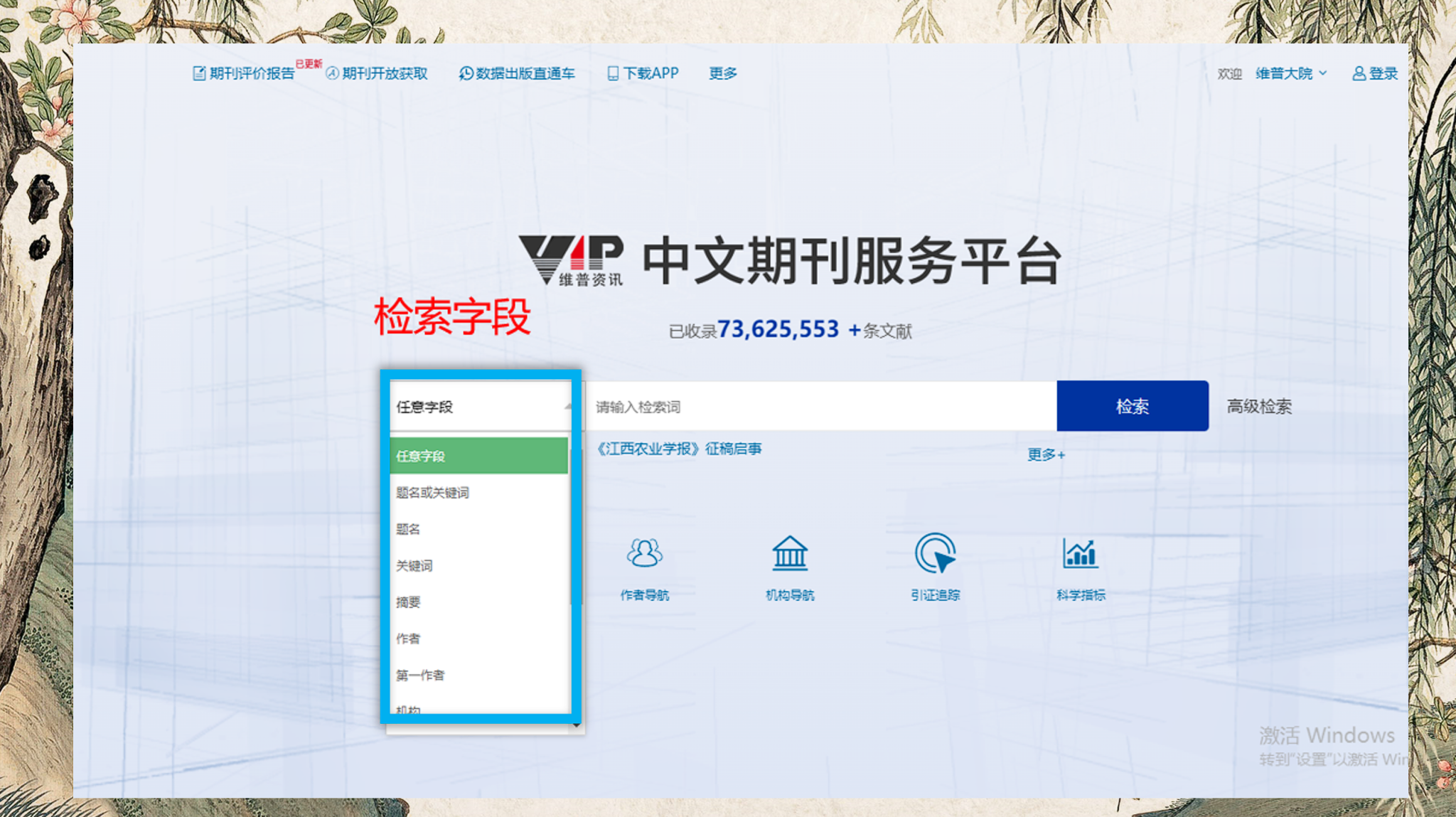Open the 更多 top navigation menu

coord(723,73)
